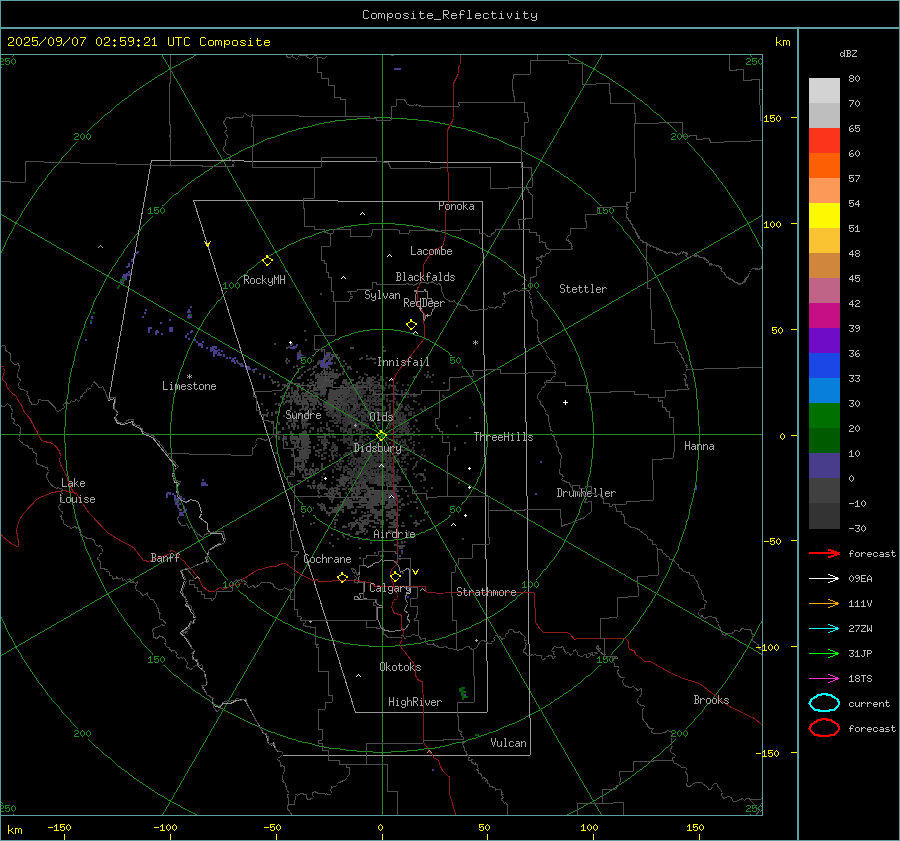
Task: Click the purple 39-36 dBZ swatch
Action: click(824, 341)
